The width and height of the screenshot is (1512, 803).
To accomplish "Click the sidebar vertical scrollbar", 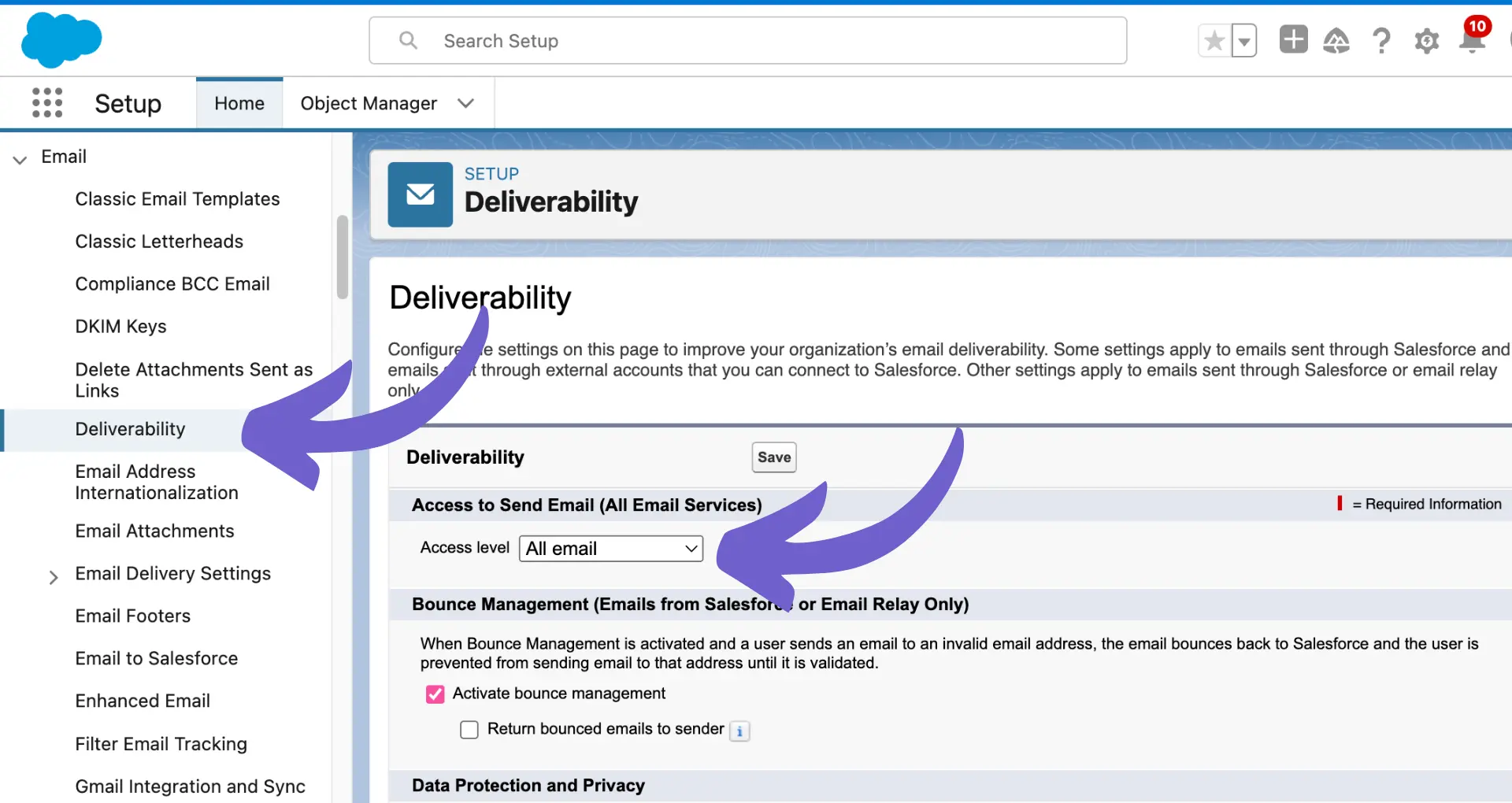I will click(x=343, y=257).
